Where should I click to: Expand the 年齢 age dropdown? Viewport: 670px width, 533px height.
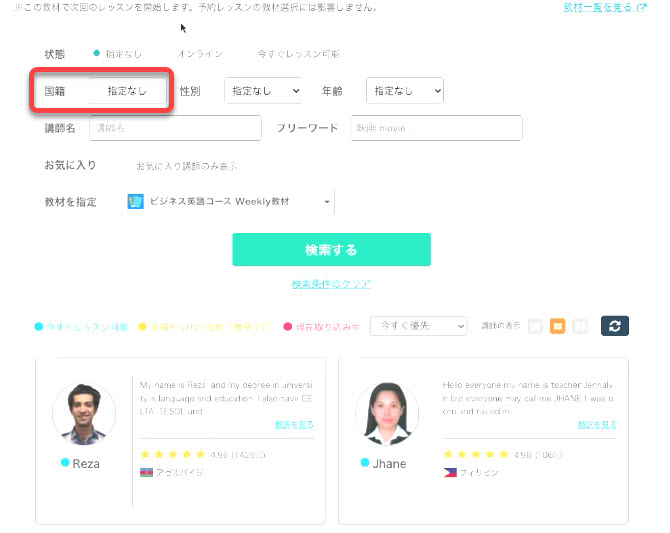click(405, 91)
